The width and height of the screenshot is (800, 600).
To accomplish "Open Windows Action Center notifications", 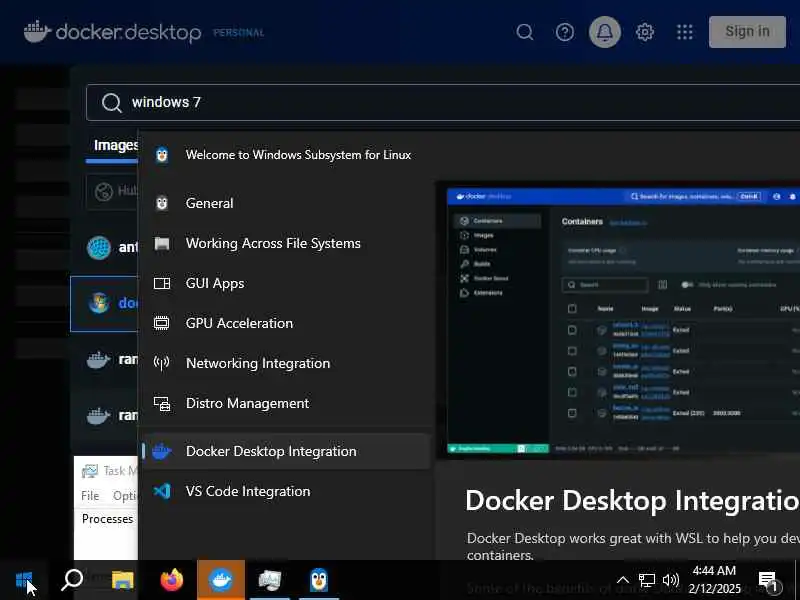I will [768, 580].
